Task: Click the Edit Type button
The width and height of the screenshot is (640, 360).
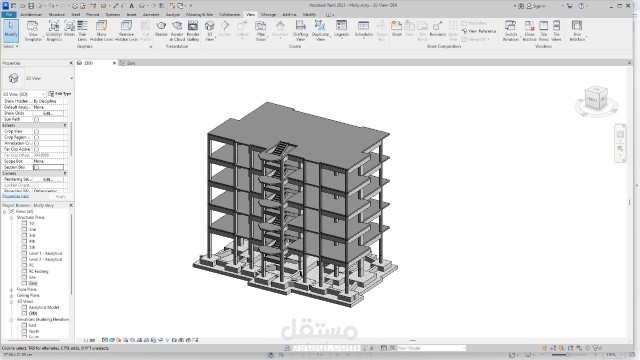Action: 60,94
